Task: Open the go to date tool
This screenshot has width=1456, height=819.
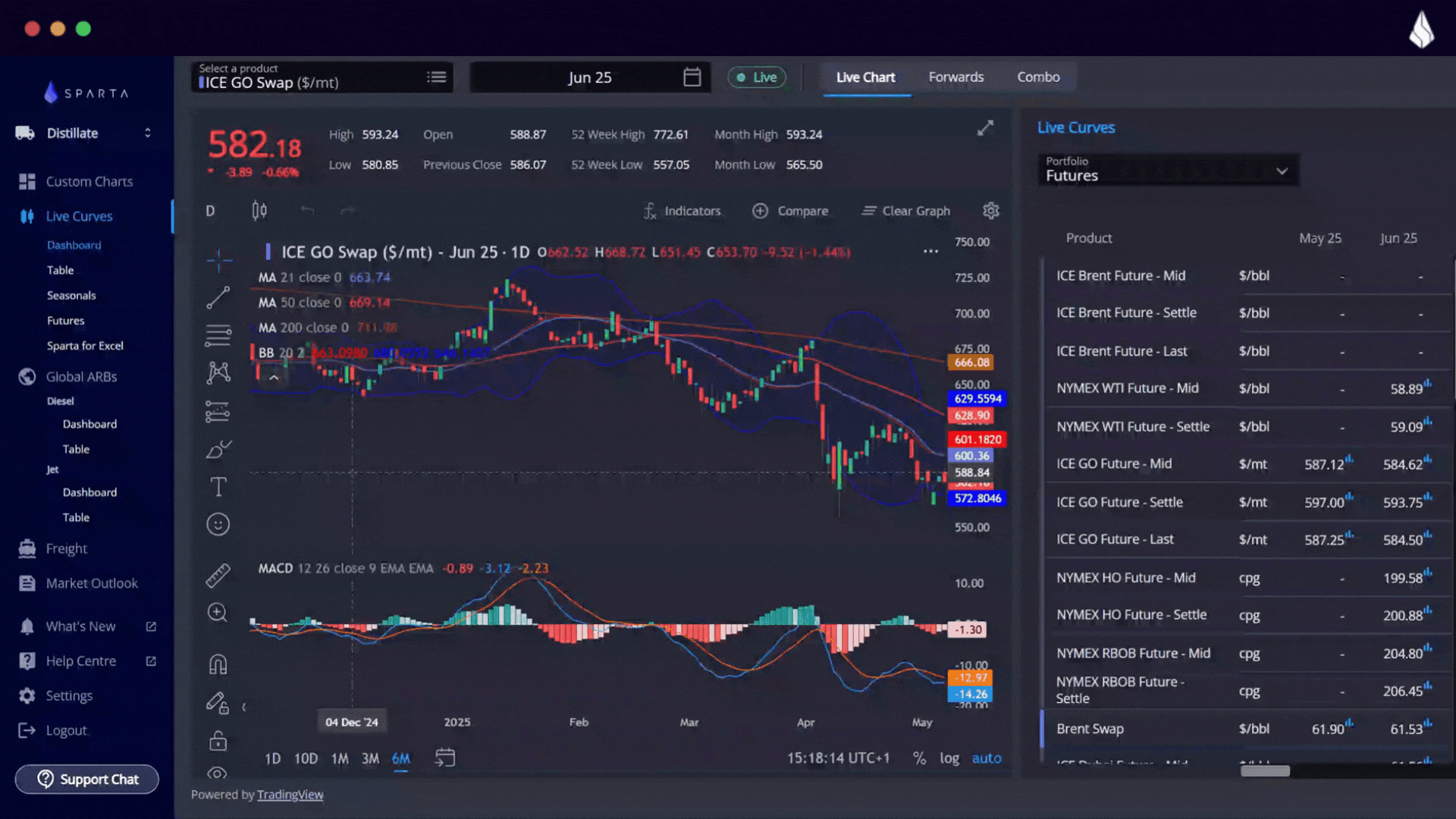Action: 445,758
